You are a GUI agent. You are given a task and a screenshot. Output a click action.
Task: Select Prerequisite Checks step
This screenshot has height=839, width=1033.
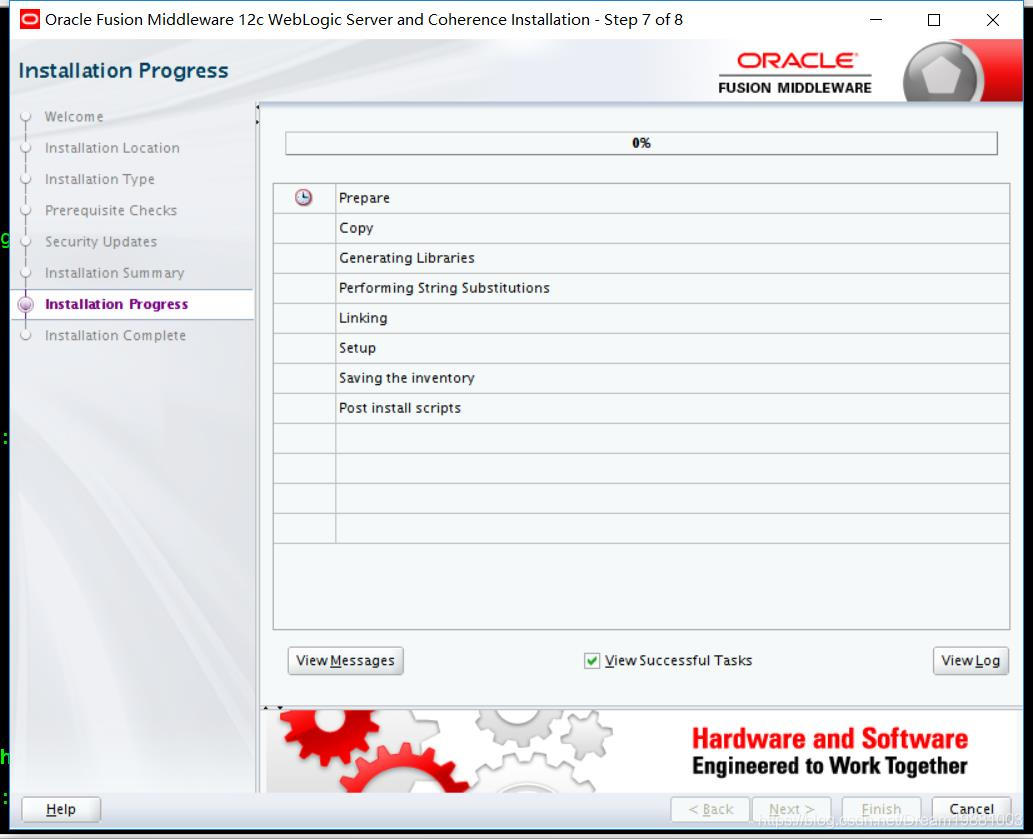click(111, 211)
